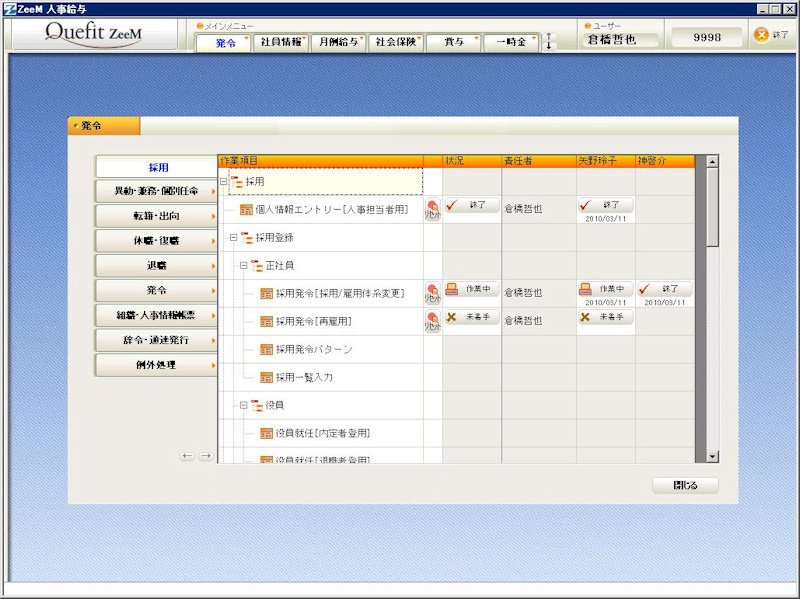Open the 発令 main menu tab

point(223,42)
